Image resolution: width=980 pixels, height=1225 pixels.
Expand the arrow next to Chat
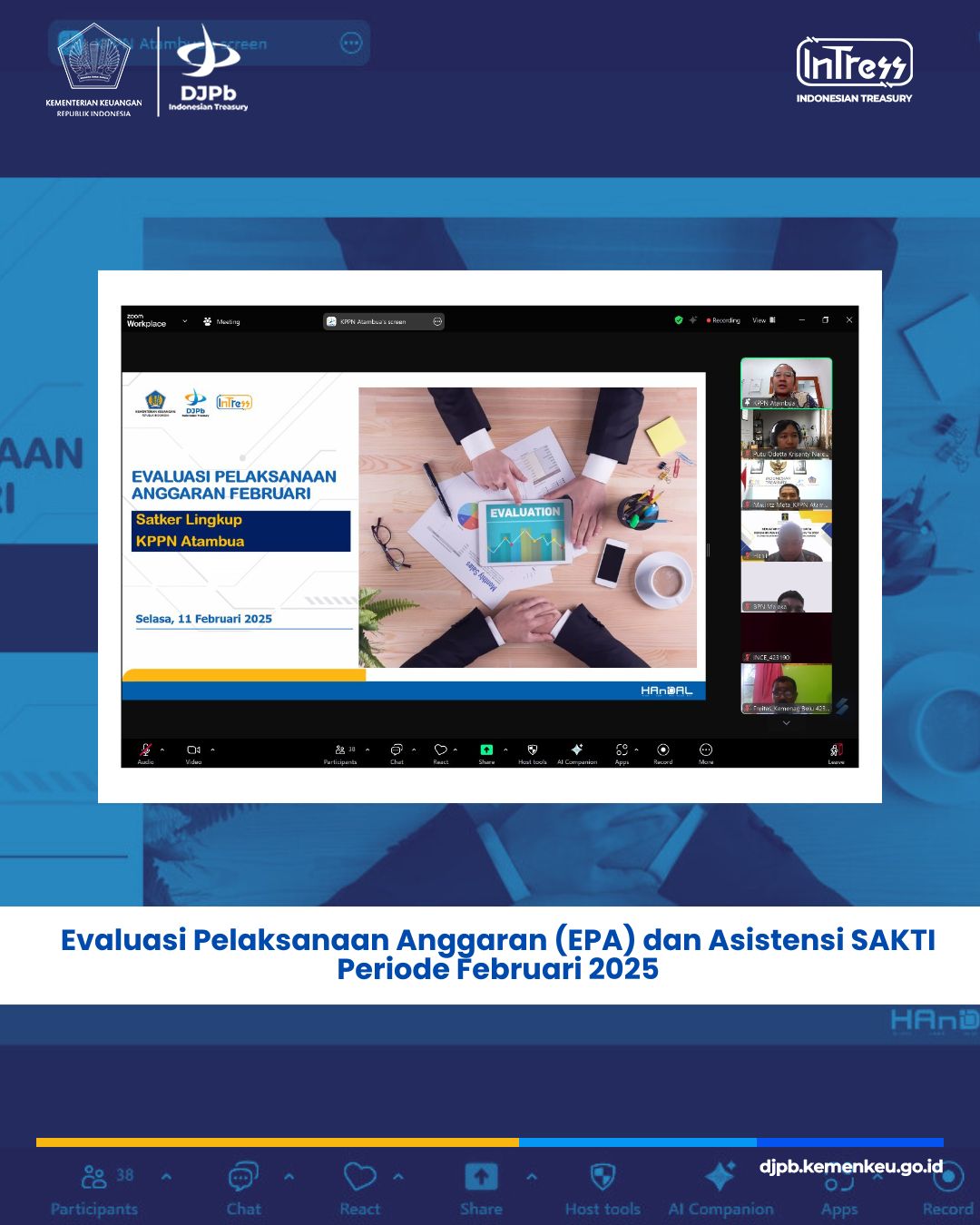414,750
